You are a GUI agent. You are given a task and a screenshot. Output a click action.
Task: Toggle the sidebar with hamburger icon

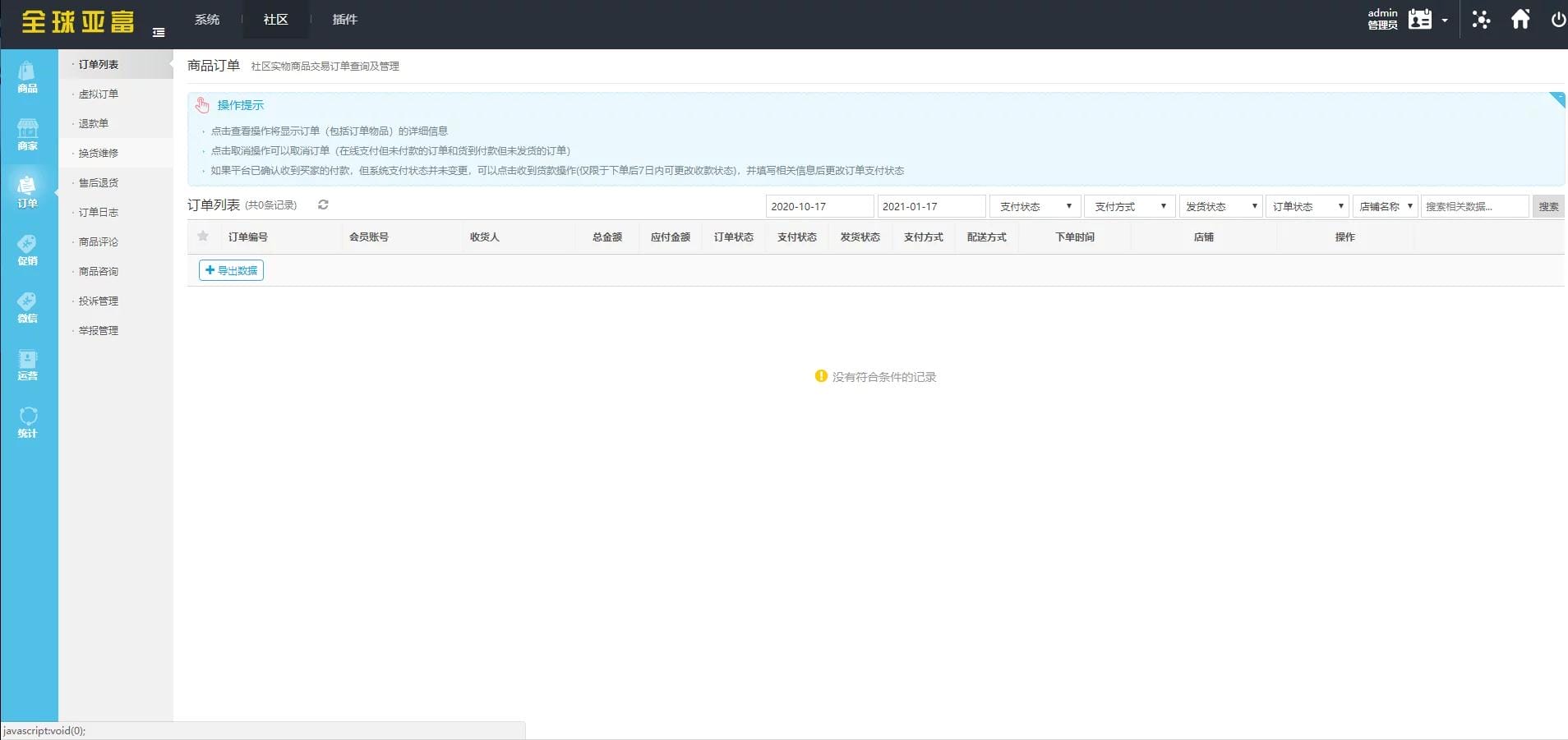[x=159, y=32]
